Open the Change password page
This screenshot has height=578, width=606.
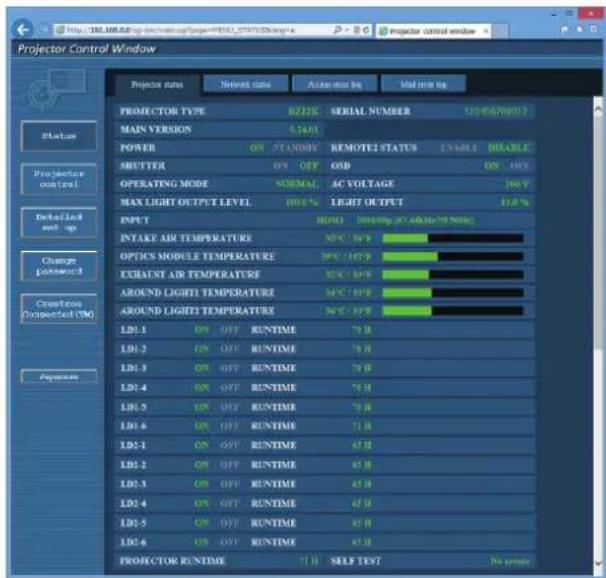coord(59,266)
